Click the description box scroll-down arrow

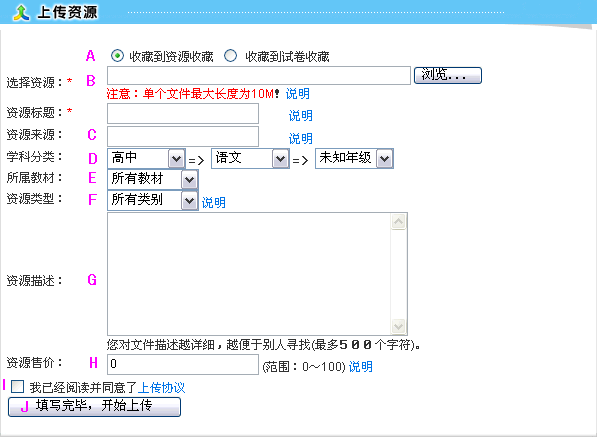tap(399, 326)
